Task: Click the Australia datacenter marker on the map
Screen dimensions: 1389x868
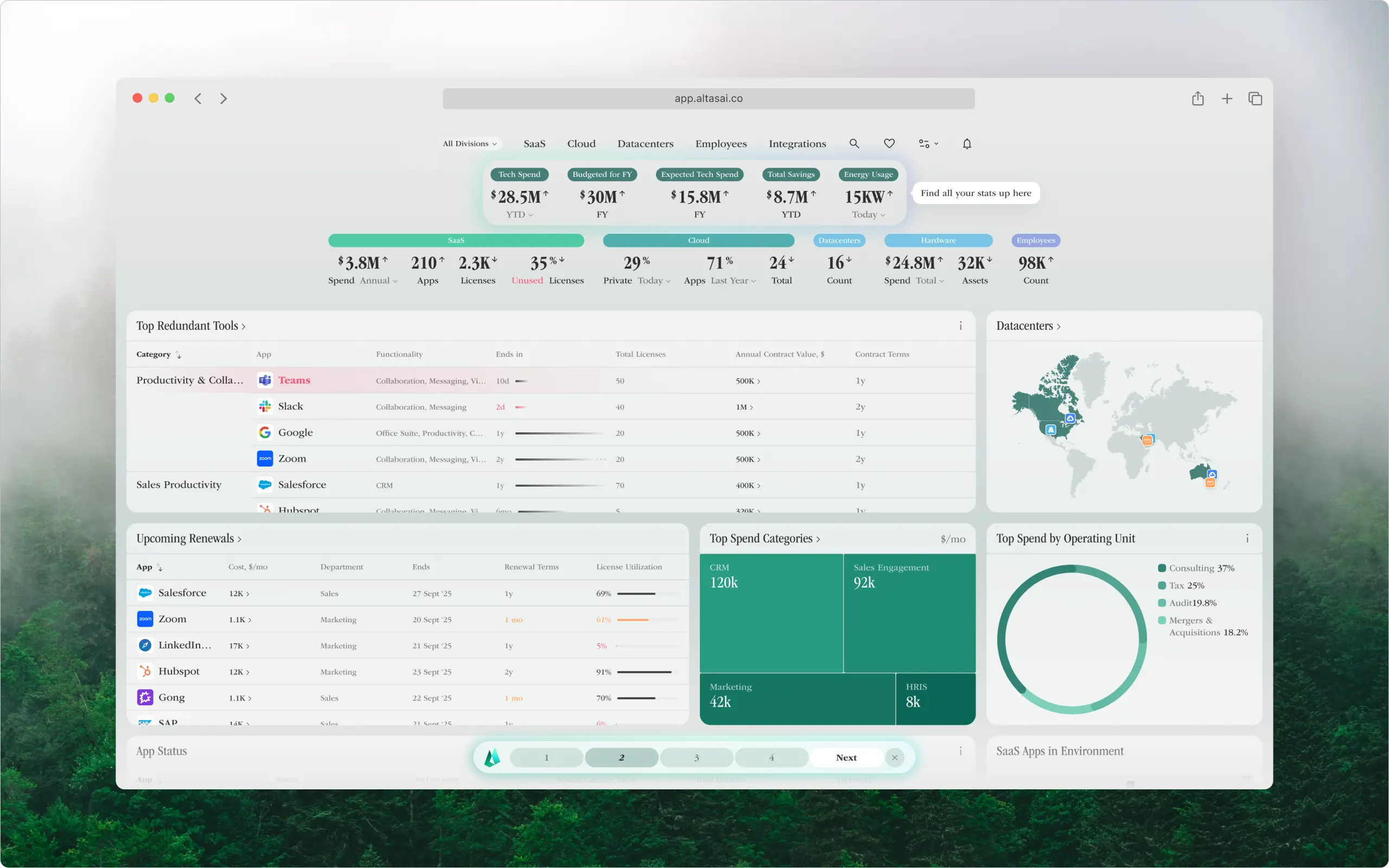Action: coord(1211,475)
